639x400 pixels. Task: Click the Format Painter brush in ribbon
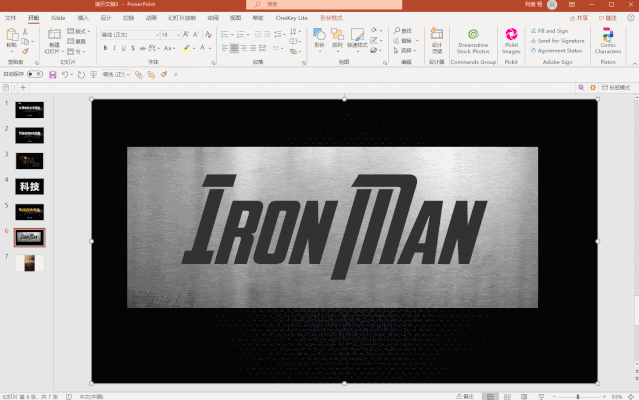pos(25,51)
